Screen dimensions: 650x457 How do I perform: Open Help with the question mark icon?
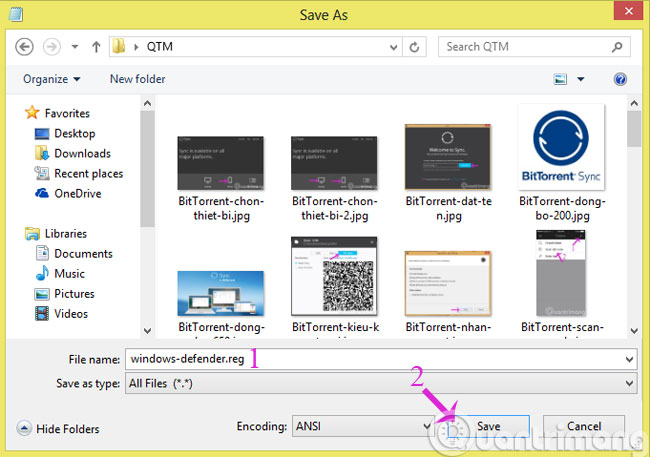click(x=620, y=79)
